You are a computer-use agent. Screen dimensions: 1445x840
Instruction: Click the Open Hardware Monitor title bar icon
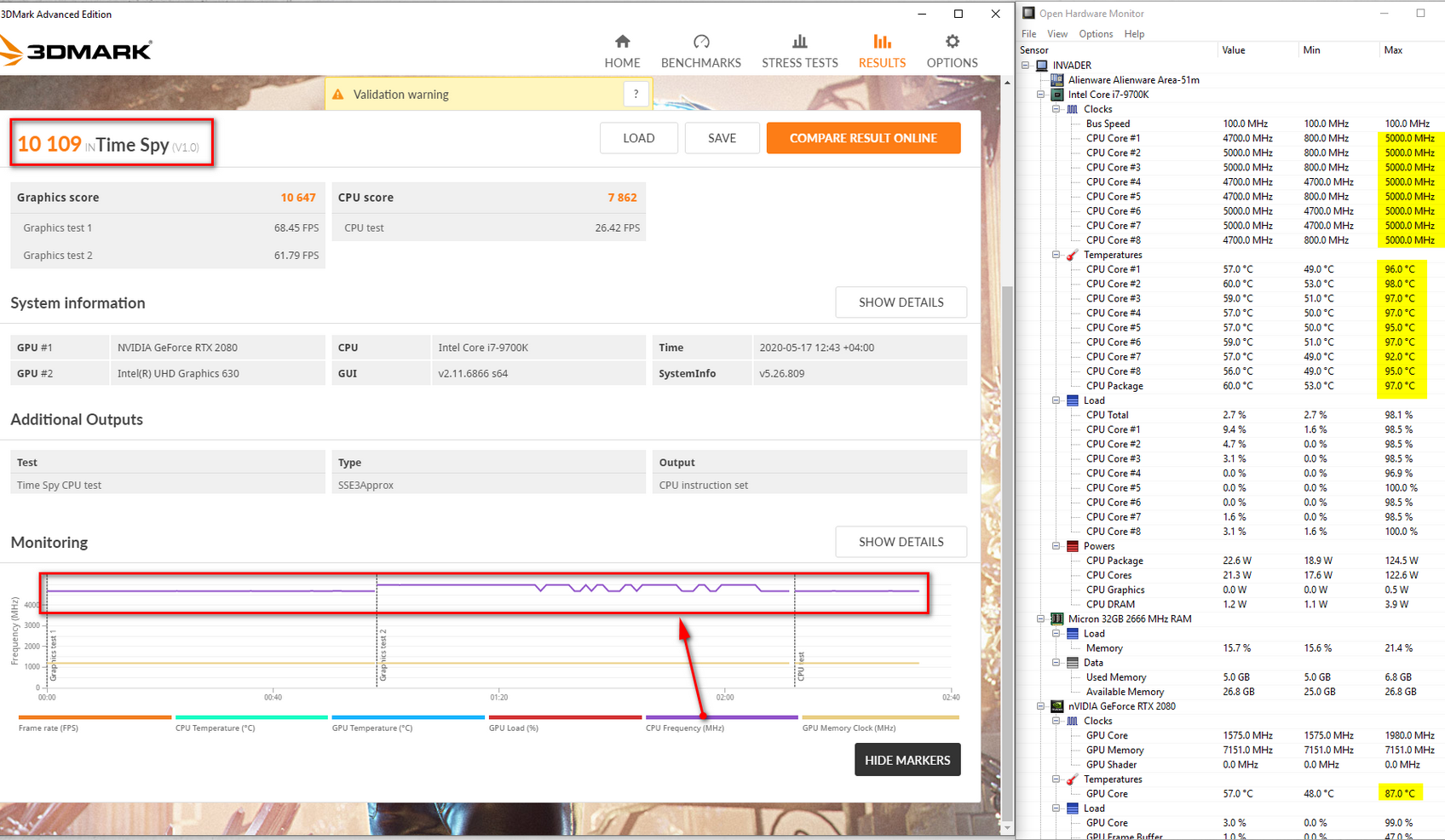(x=1028, y=13)
